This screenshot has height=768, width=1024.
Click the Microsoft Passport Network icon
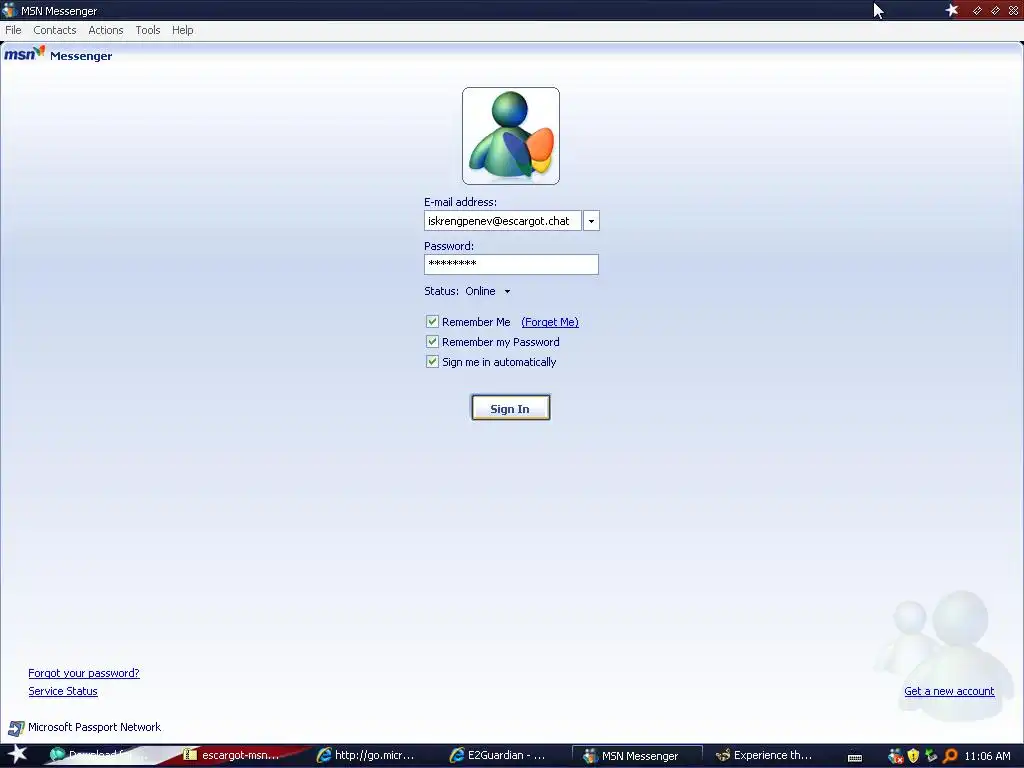(x=16, y=728)
